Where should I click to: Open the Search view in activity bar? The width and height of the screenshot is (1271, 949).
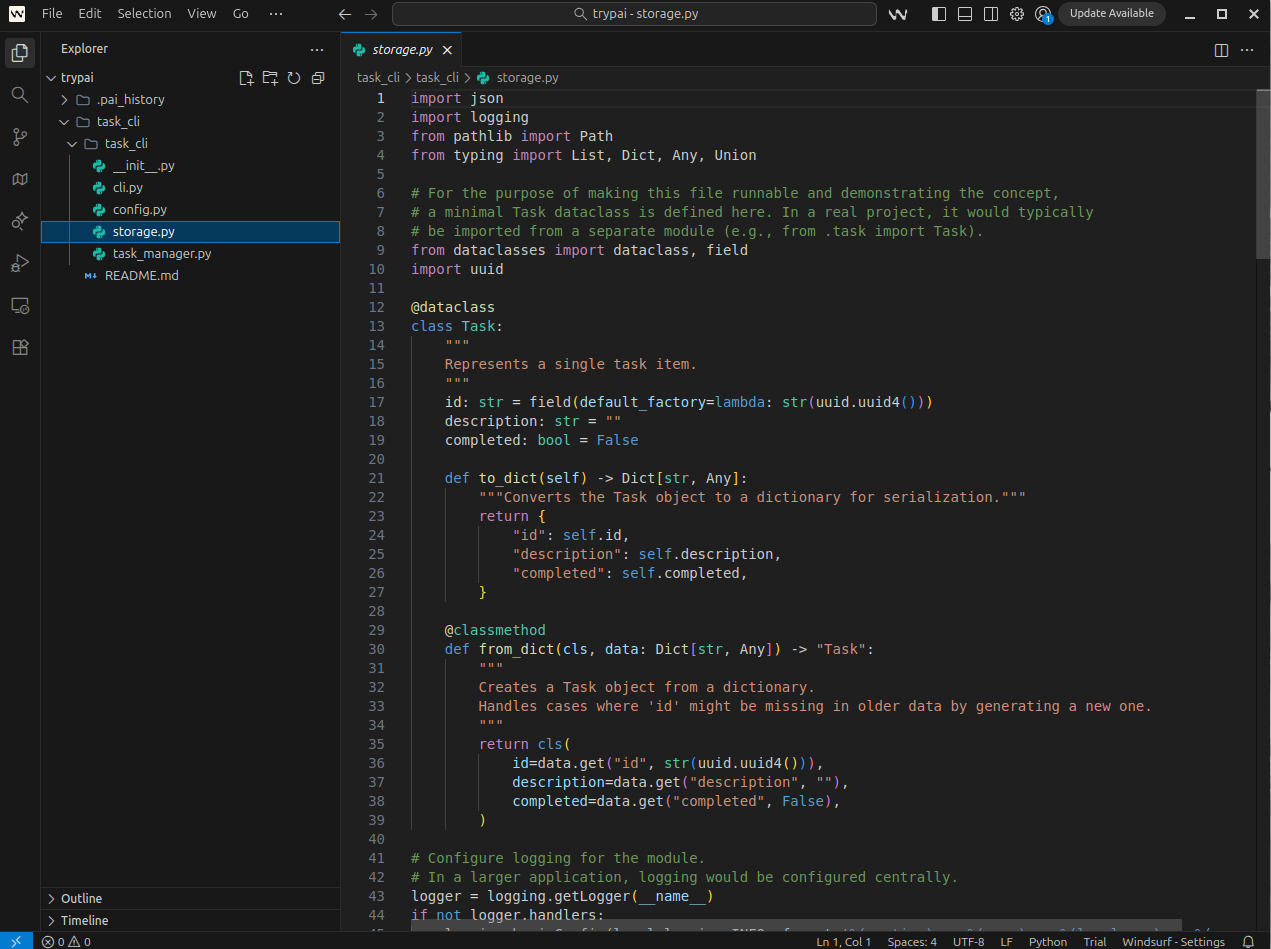(19, 95)
